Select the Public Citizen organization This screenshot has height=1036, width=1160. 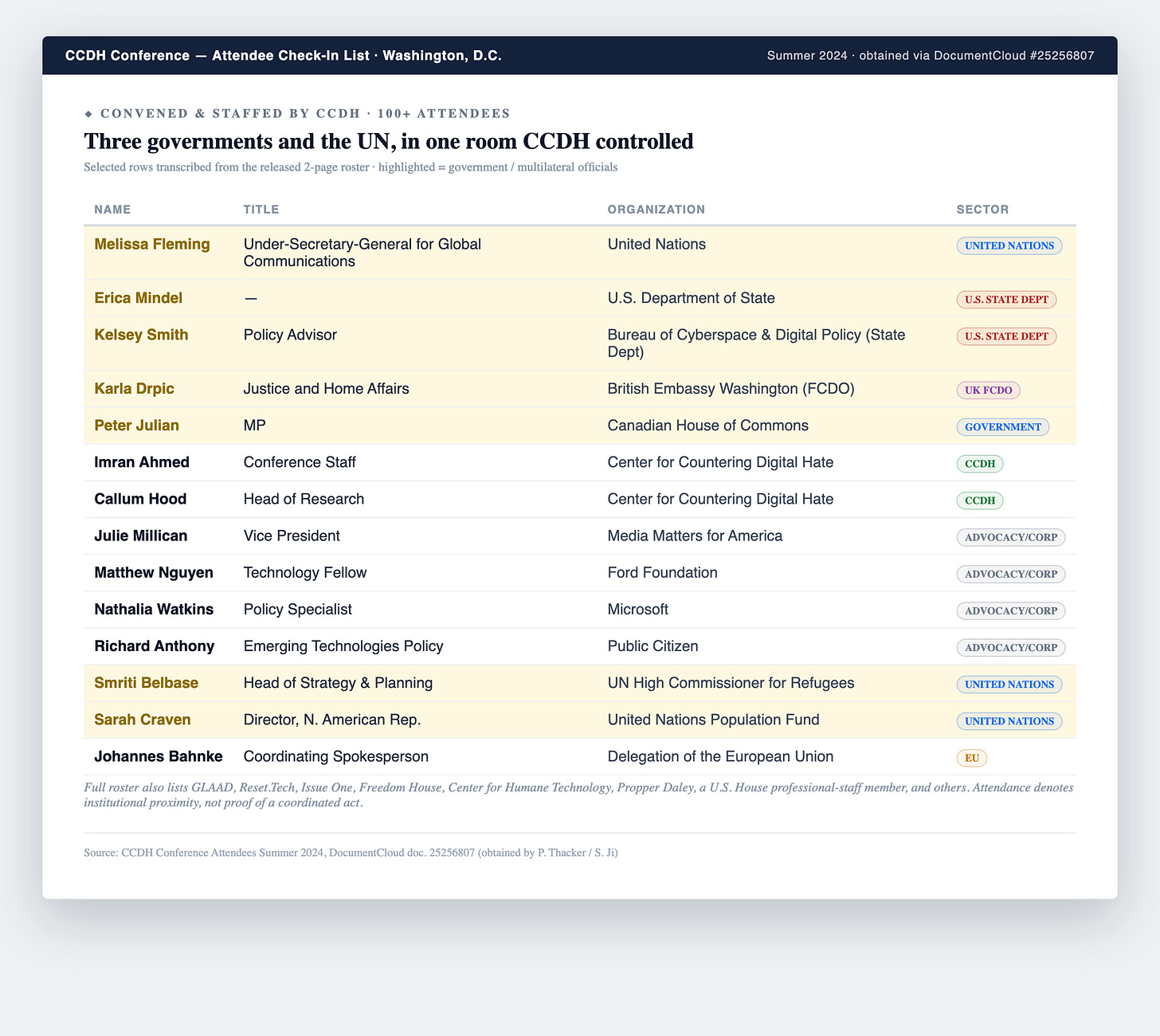(x=653, y=646)
